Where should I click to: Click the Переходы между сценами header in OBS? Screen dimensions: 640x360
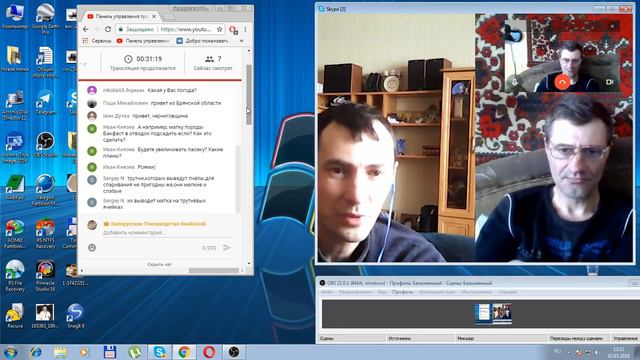point(578,338)
